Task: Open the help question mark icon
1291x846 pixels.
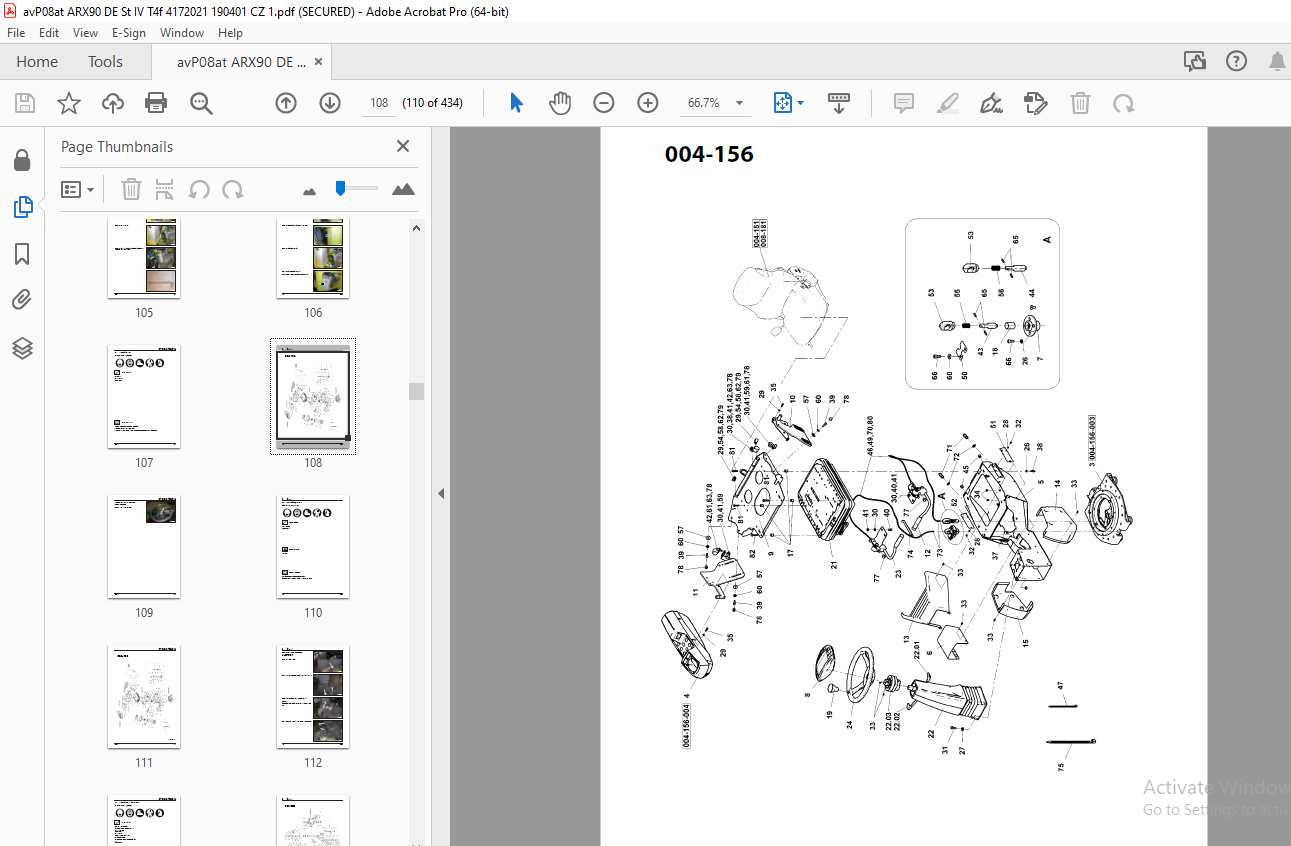Action: click(1236, 61)
